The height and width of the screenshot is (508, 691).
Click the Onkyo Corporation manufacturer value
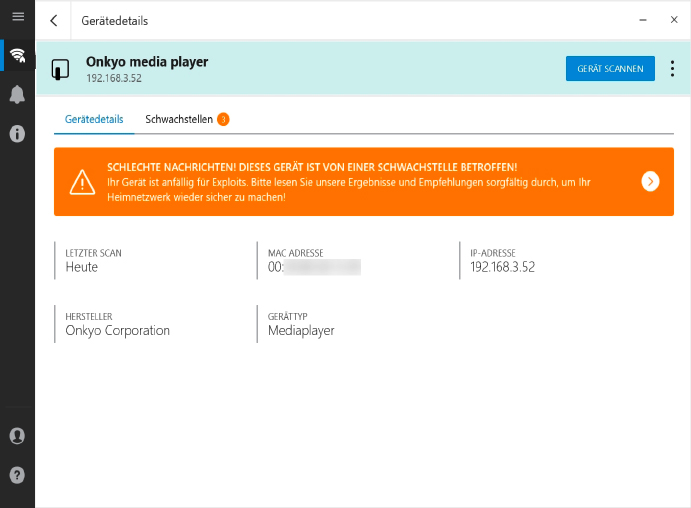point(118,330)
